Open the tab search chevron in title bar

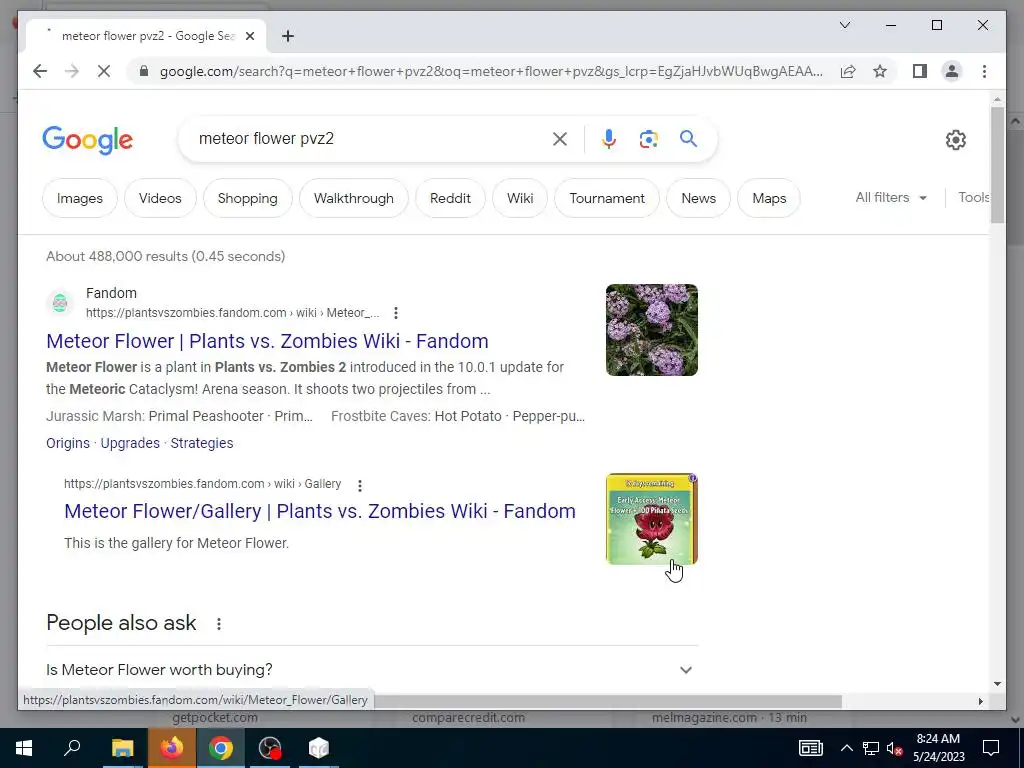pyautogui.click(x=844, y=25)
